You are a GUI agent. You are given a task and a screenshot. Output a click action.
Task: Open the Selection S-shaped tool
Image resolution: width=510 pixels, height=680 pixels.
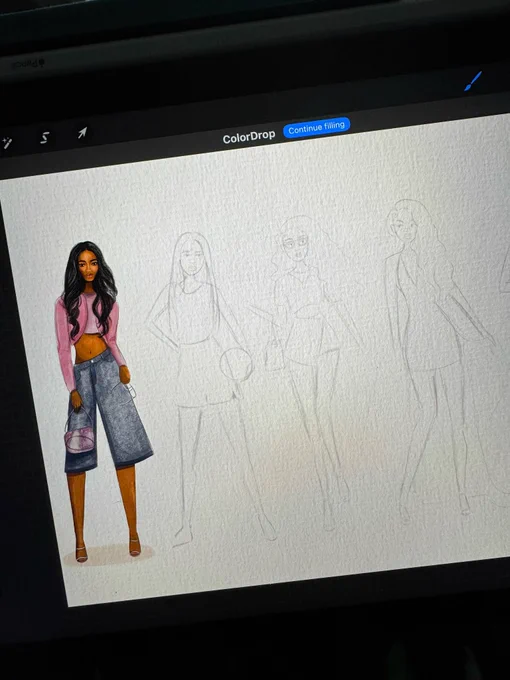pyautogui.click(x=45, y=137)
